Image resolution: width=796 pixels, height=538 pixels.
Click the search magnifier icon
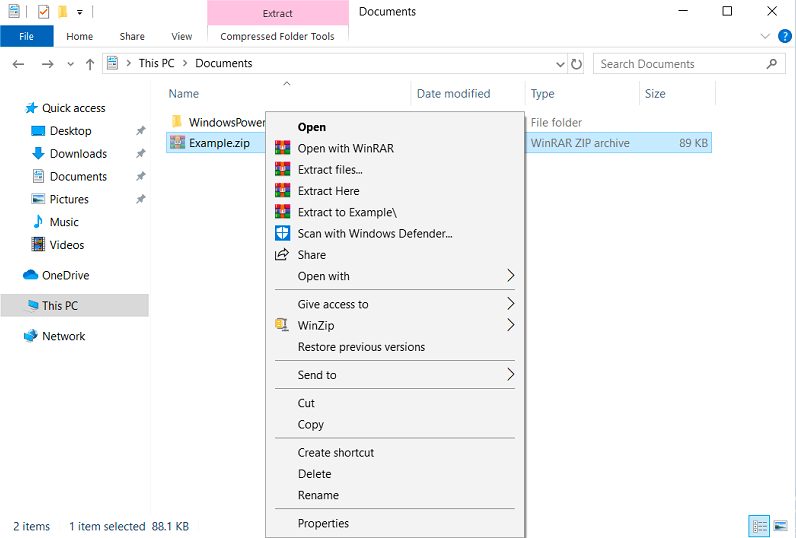[772, 64]
